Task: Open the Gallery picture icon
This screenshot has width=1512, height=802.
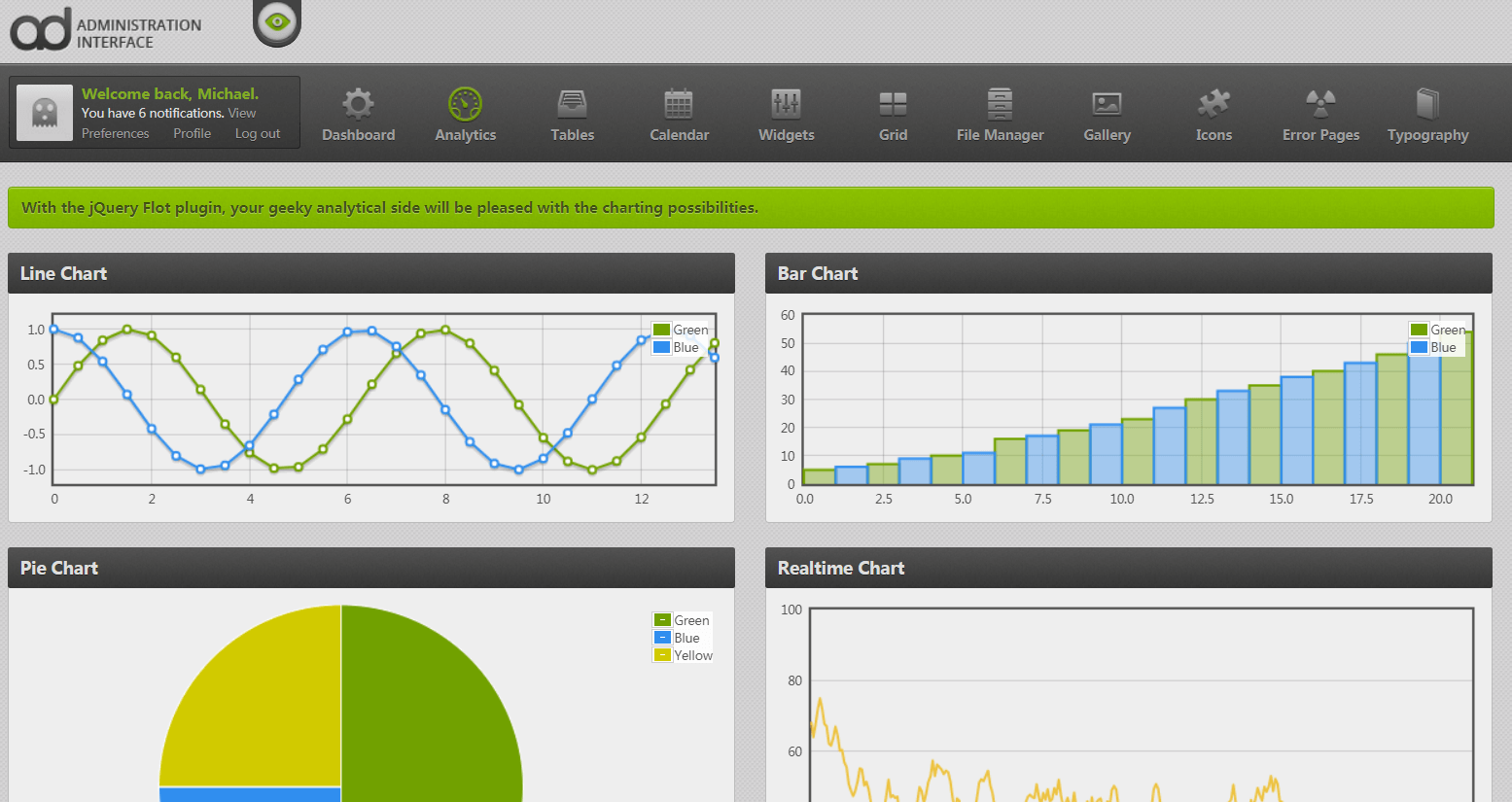Action: point(1107,104)
